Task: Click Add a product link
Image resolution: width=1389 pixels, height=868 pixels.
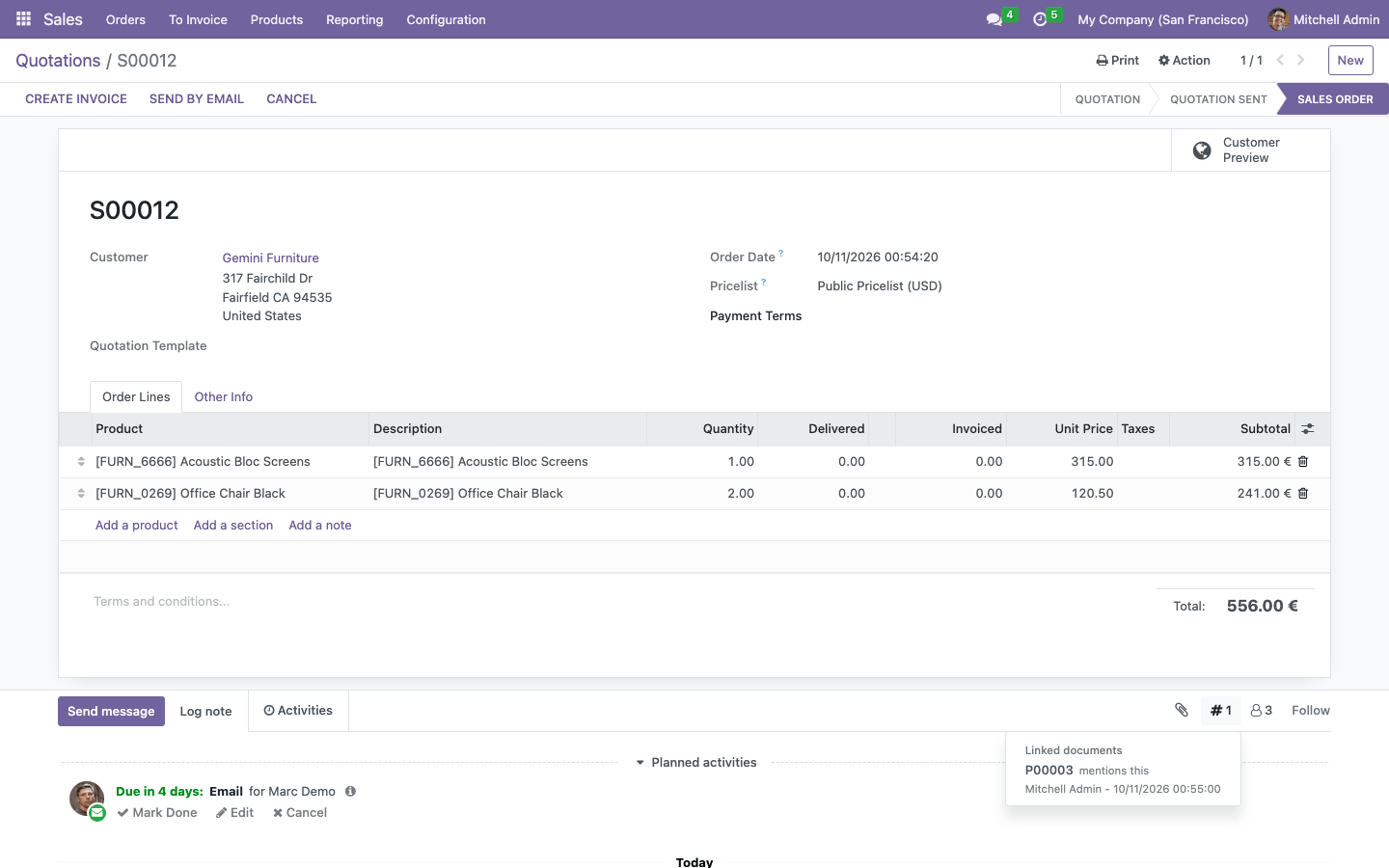Action: click(x=137, y=526)
